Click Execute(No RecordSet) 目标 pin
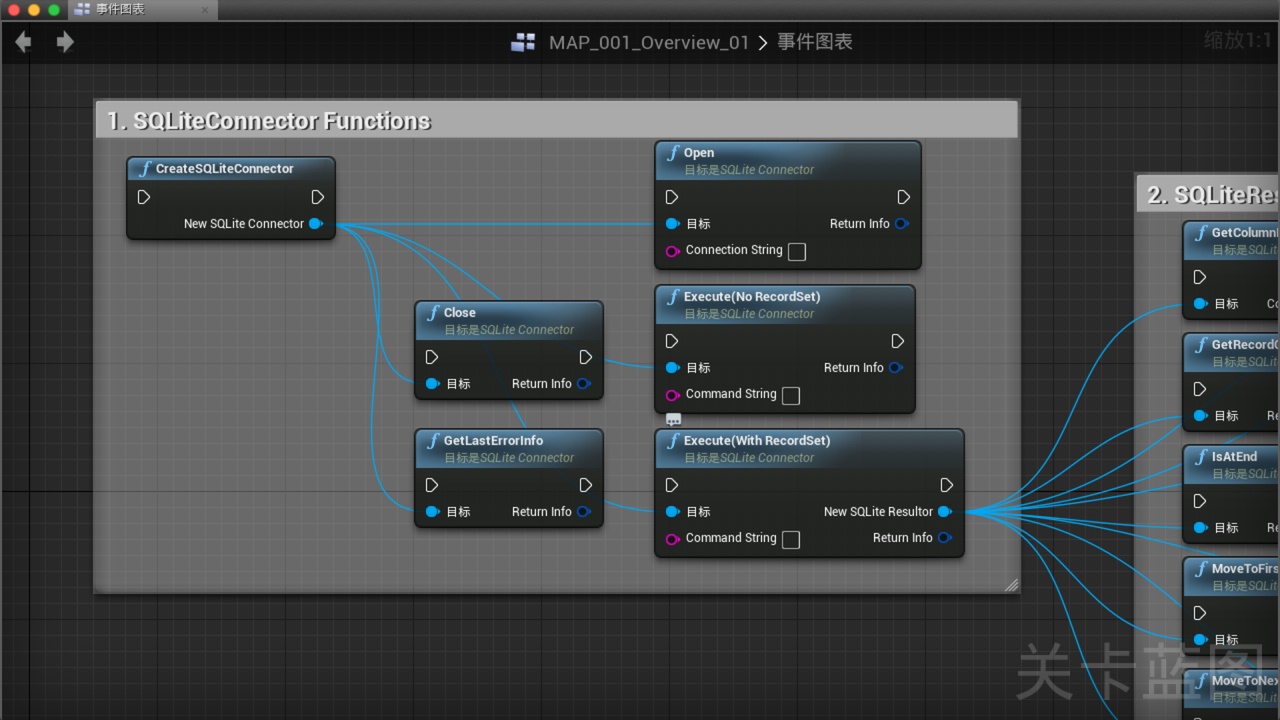Screen dimensions: 1280x720 pyautogui.click(x=672, y=368)
